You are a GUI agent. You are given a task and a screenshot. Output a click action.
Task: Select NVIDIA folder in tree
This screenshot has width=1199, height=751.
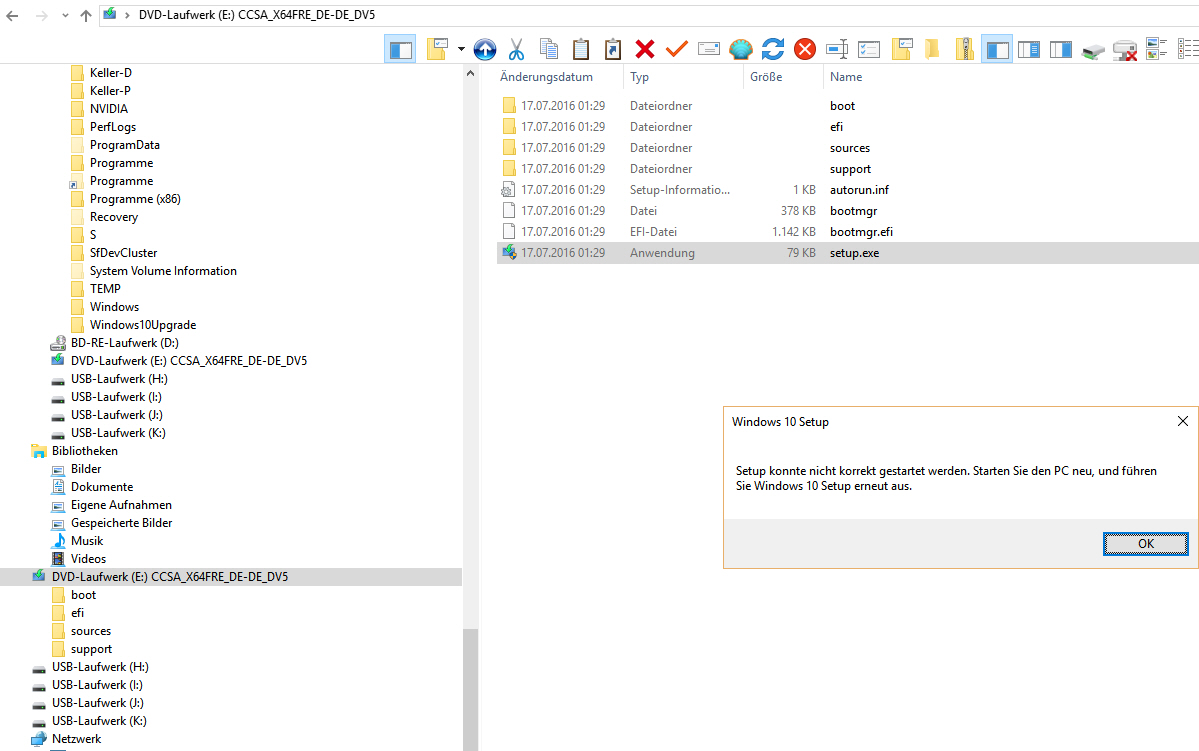[x=108, y=109]
